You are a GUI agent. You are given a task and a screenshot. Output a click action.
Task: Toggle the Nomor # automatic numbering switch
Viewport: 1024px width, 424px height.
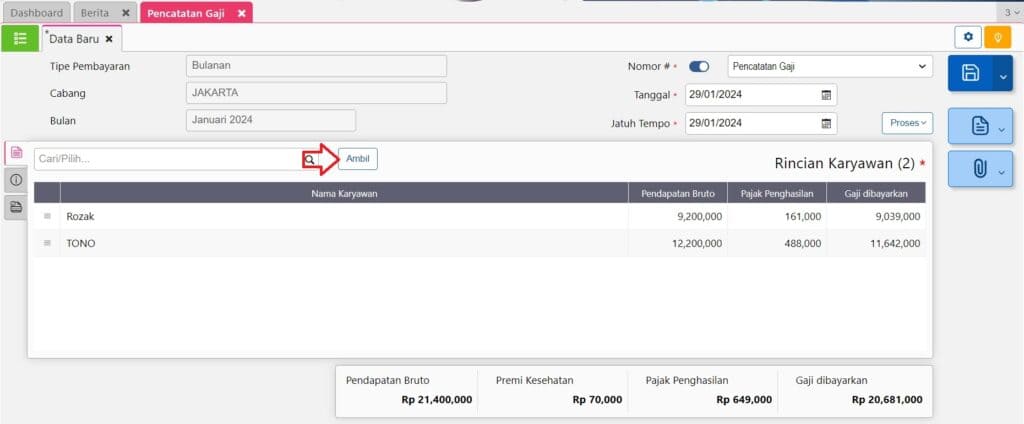(699, 67)
